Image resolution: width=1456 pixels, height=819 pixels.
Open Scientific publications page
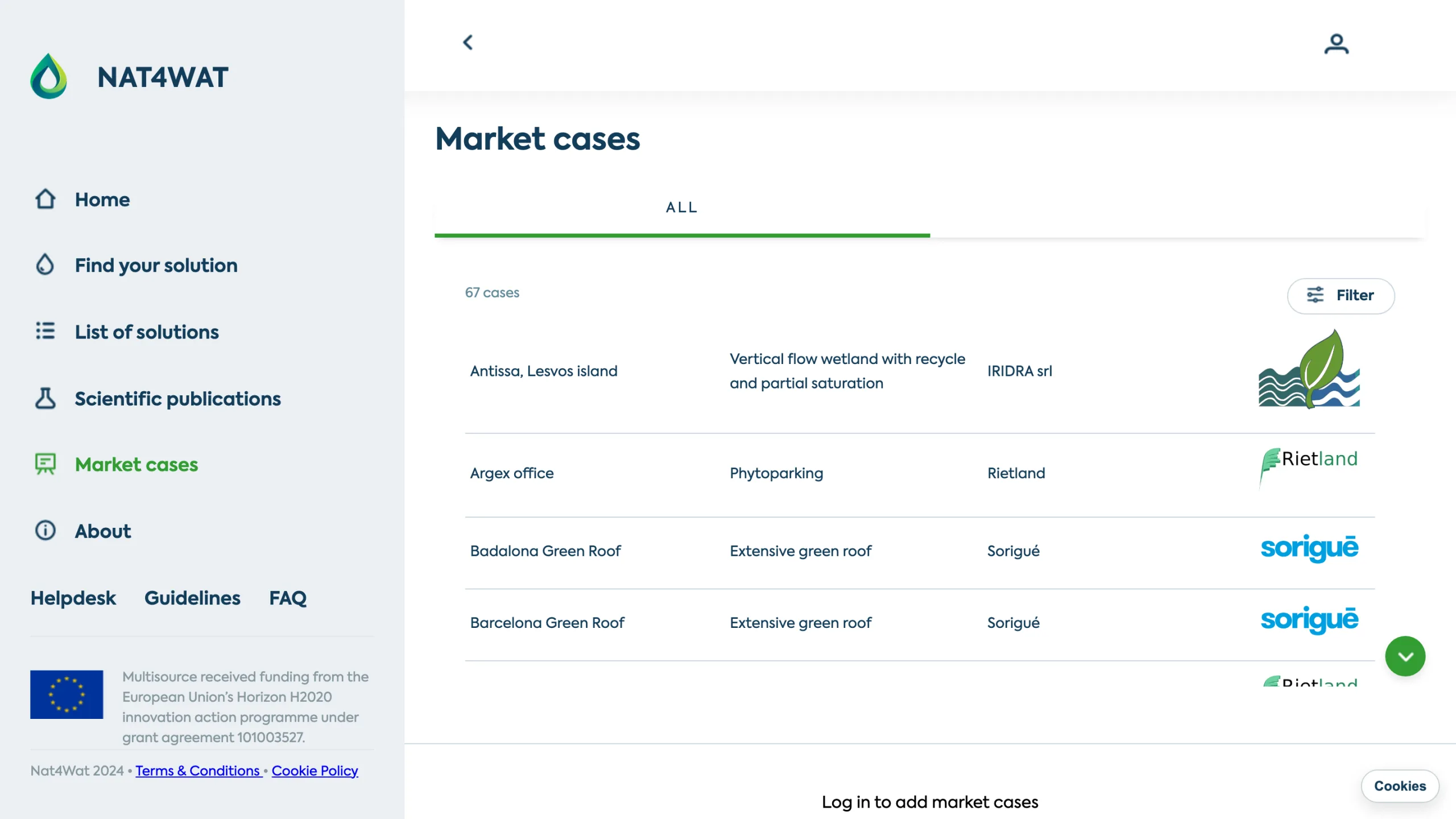pyautogui.click(x=178, y=399)
